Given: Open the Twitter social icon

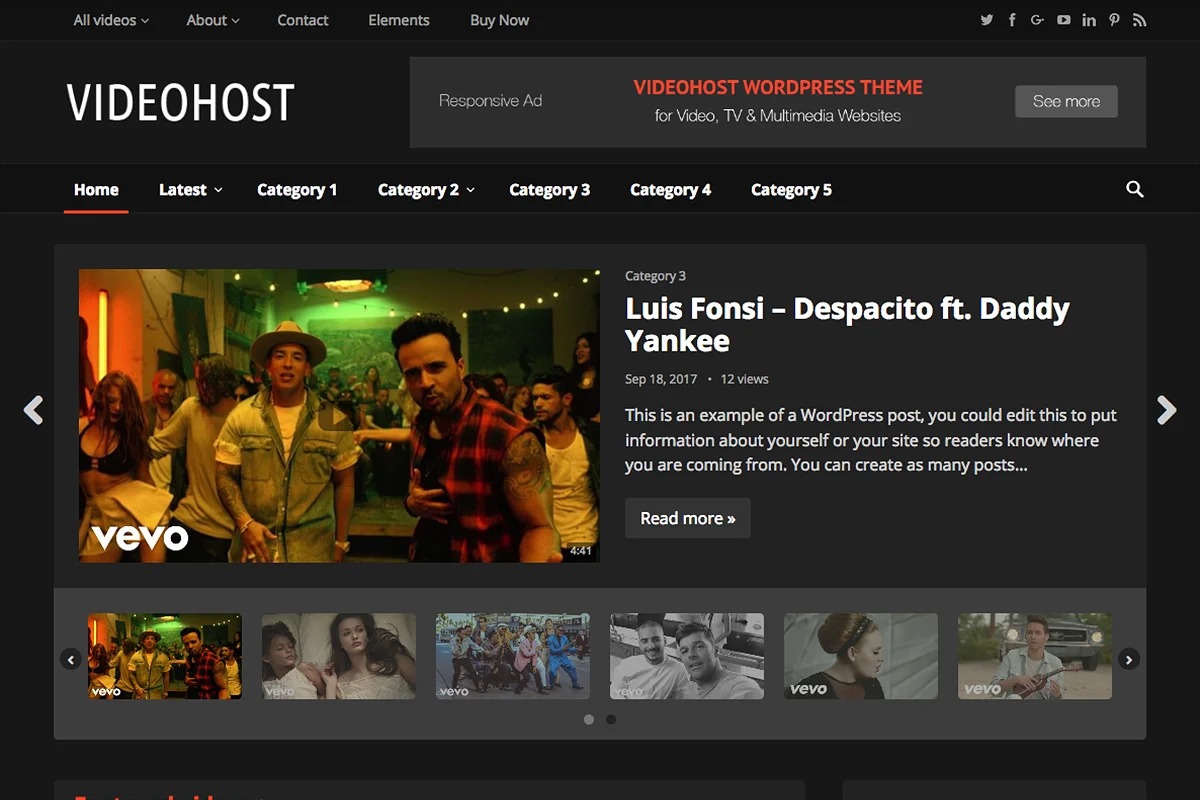Looking at the screenshot, I should point(987,20).
